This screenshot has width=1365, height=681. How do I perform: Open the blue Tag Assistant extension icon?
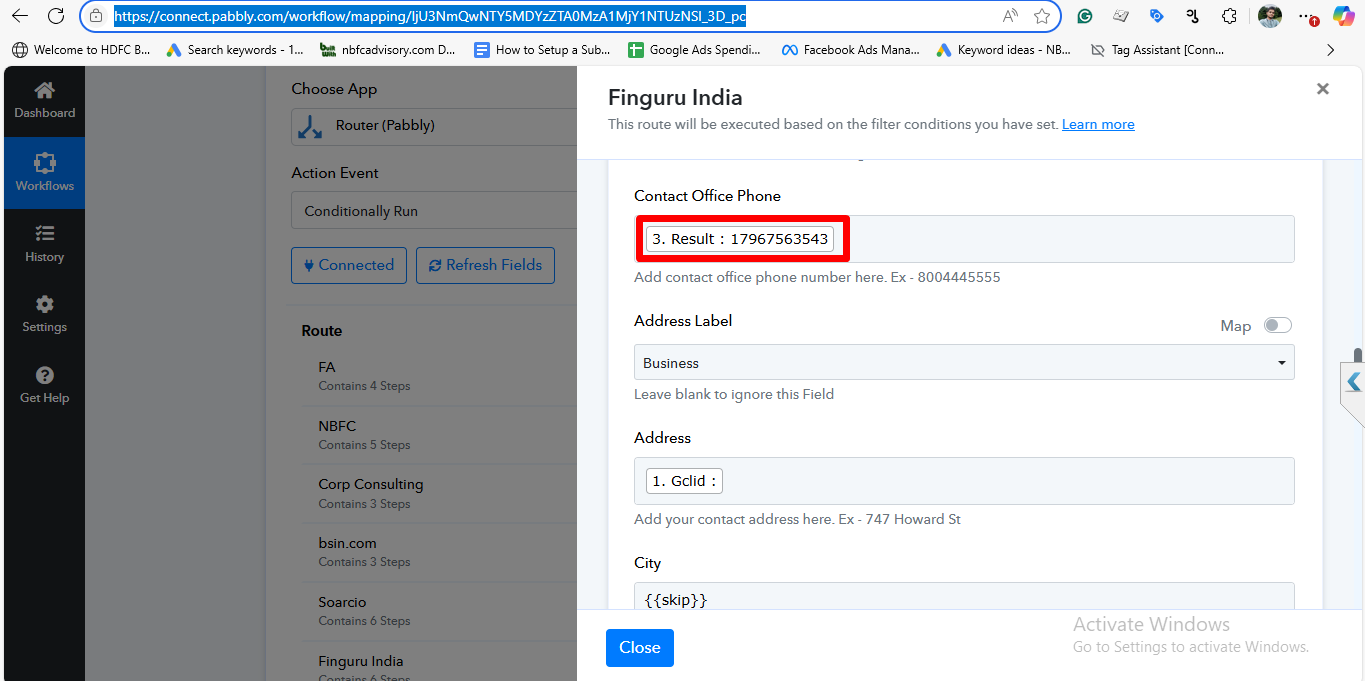1156,16
